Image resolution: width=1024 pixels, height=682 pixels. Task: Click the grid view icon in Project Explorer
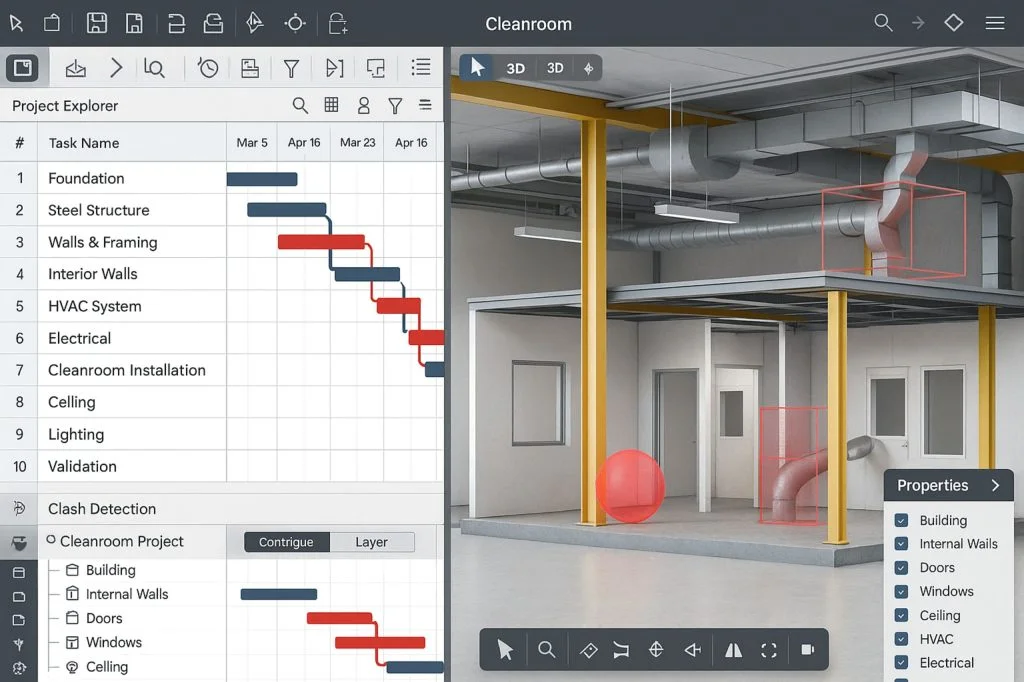[331, 105]
